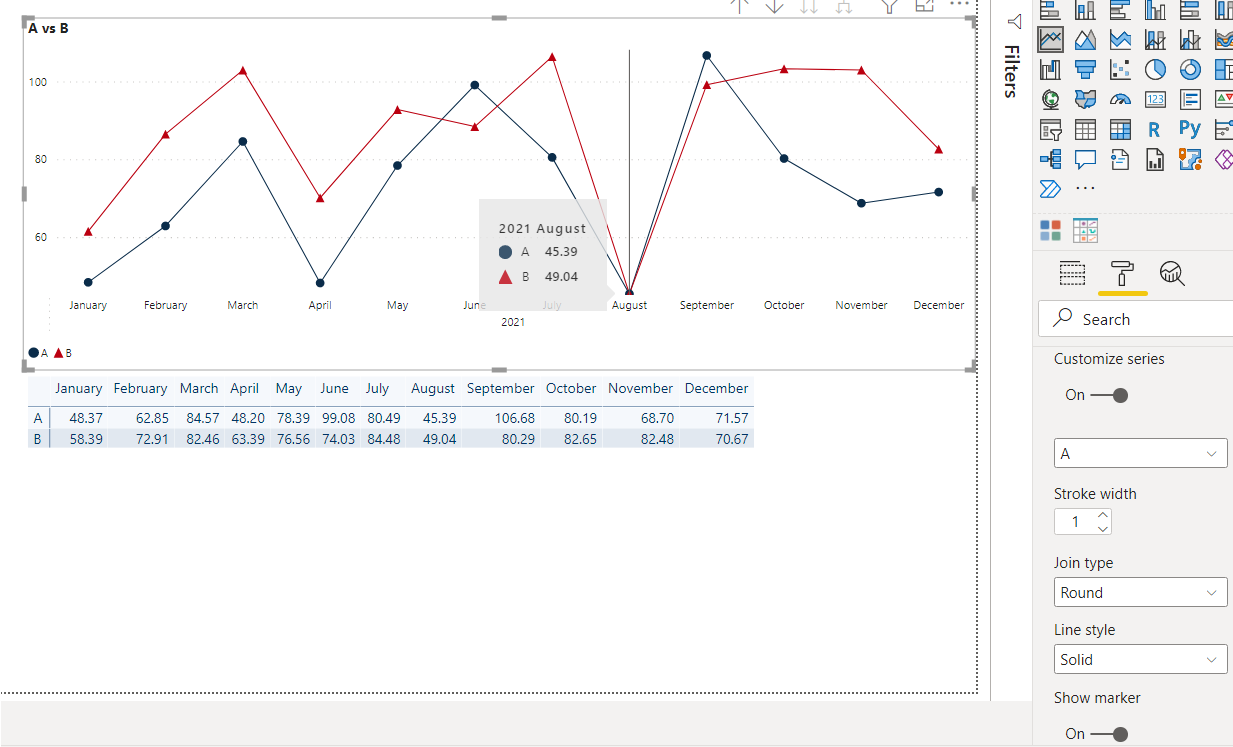This screenshot has width=1233, height=747.
Task: Select the four colored squares custom visual
Action: click(x=1050, y=231)
